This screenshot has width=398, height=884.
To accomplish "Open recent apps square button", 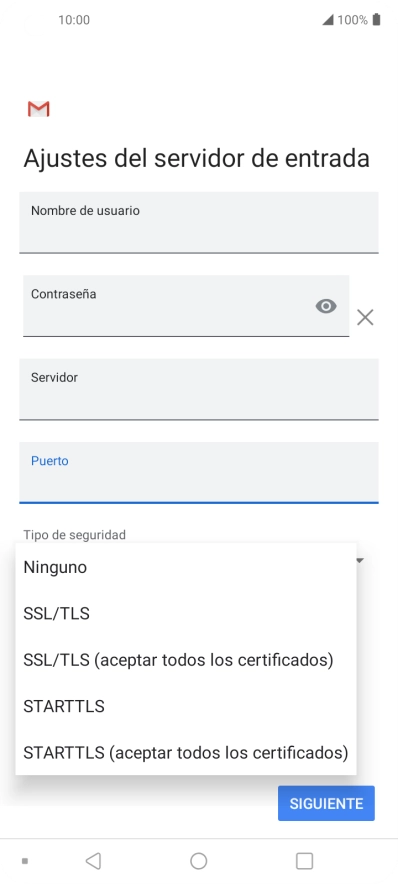I will 304,861.
